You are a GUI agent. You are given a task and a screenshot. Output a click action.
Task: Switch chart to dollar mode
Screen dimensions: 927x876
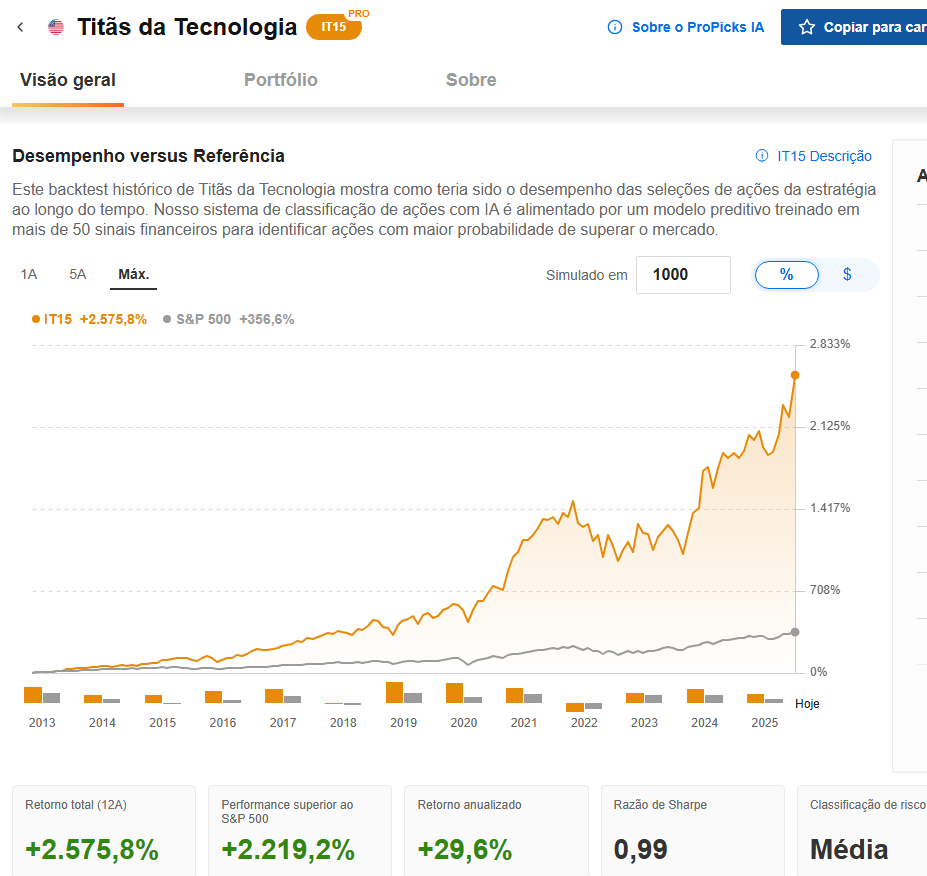[847, 274]
